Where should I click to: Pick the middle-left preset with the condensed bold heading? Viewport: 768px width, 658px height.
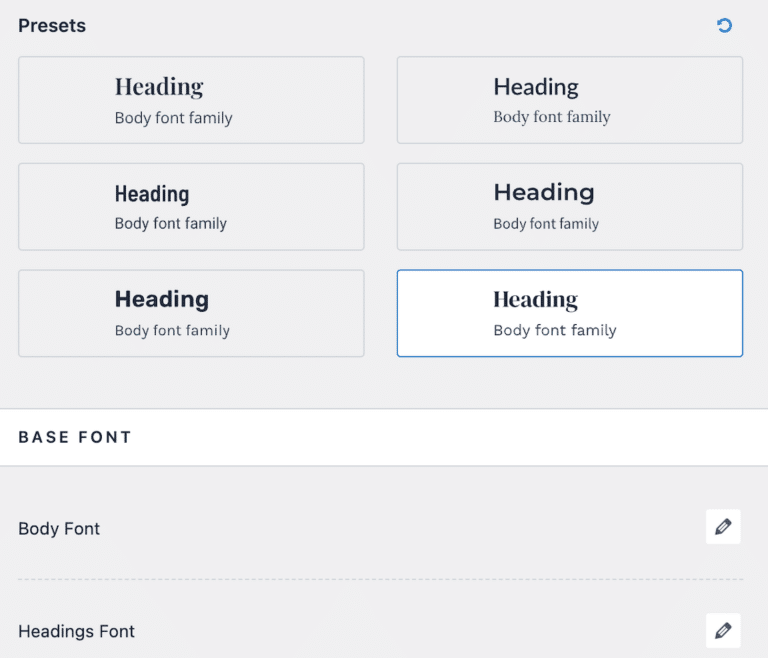[191, 207]
